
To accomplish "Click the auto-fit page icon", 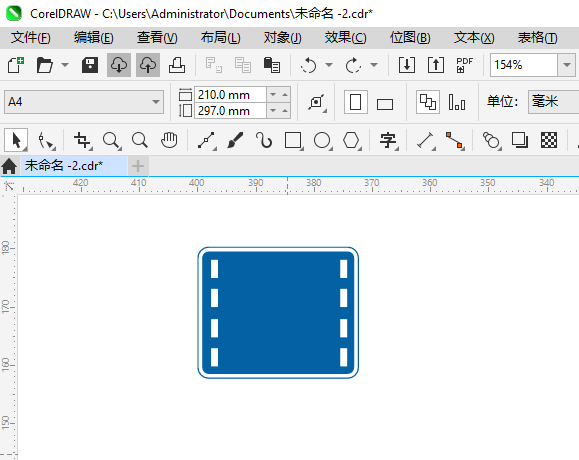I will click(317, 102).
